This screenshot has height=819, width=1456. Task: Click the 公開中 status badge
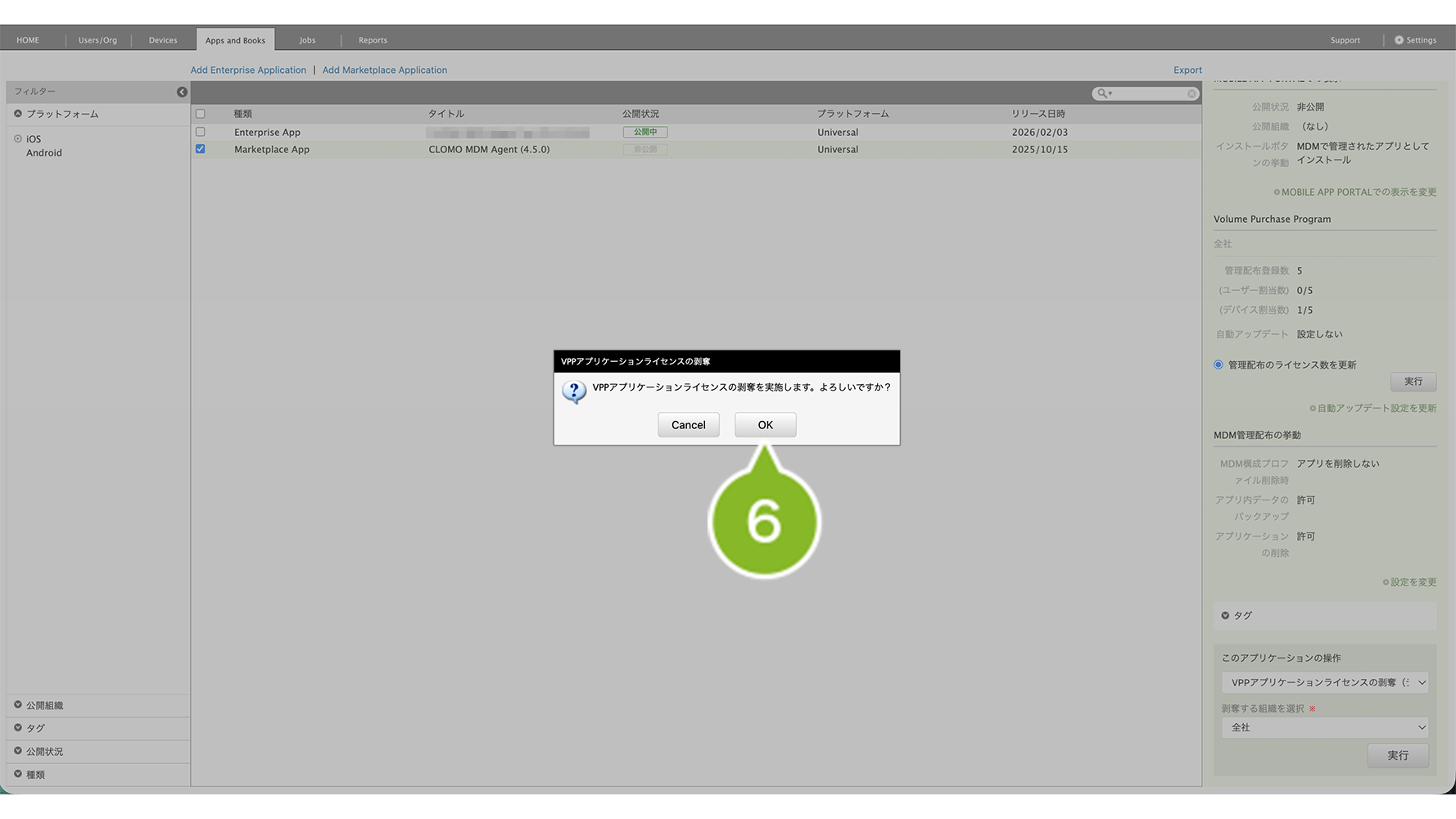[x=644, y=132]
